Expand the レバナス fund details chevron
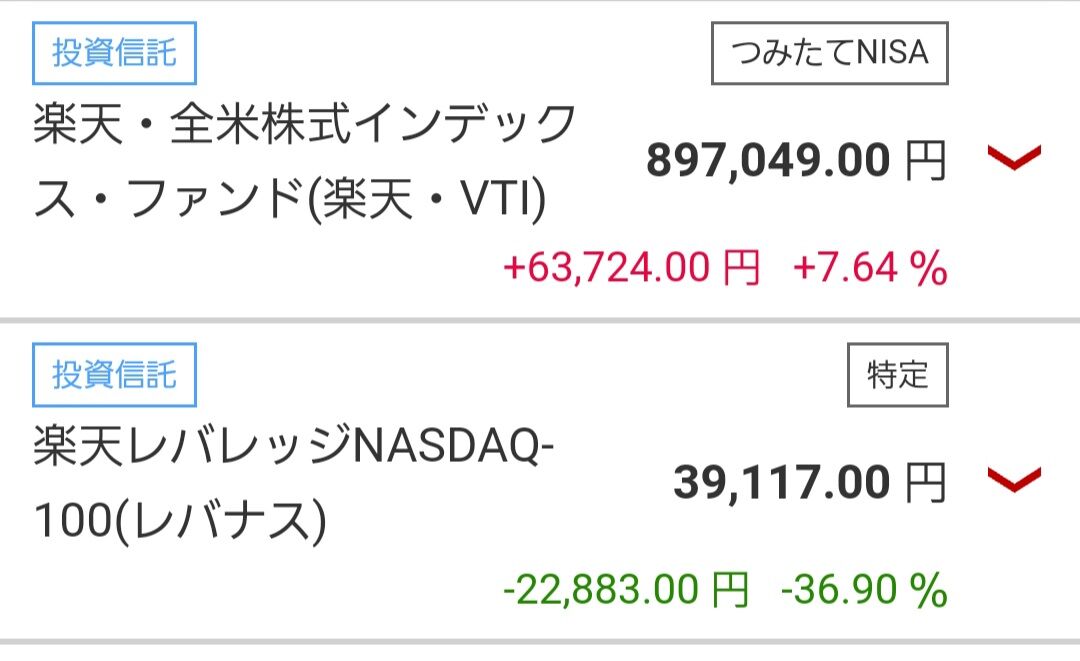The width and height of the screenshot is (1080, 661). pyautogui.click(x=1014, y=480)
